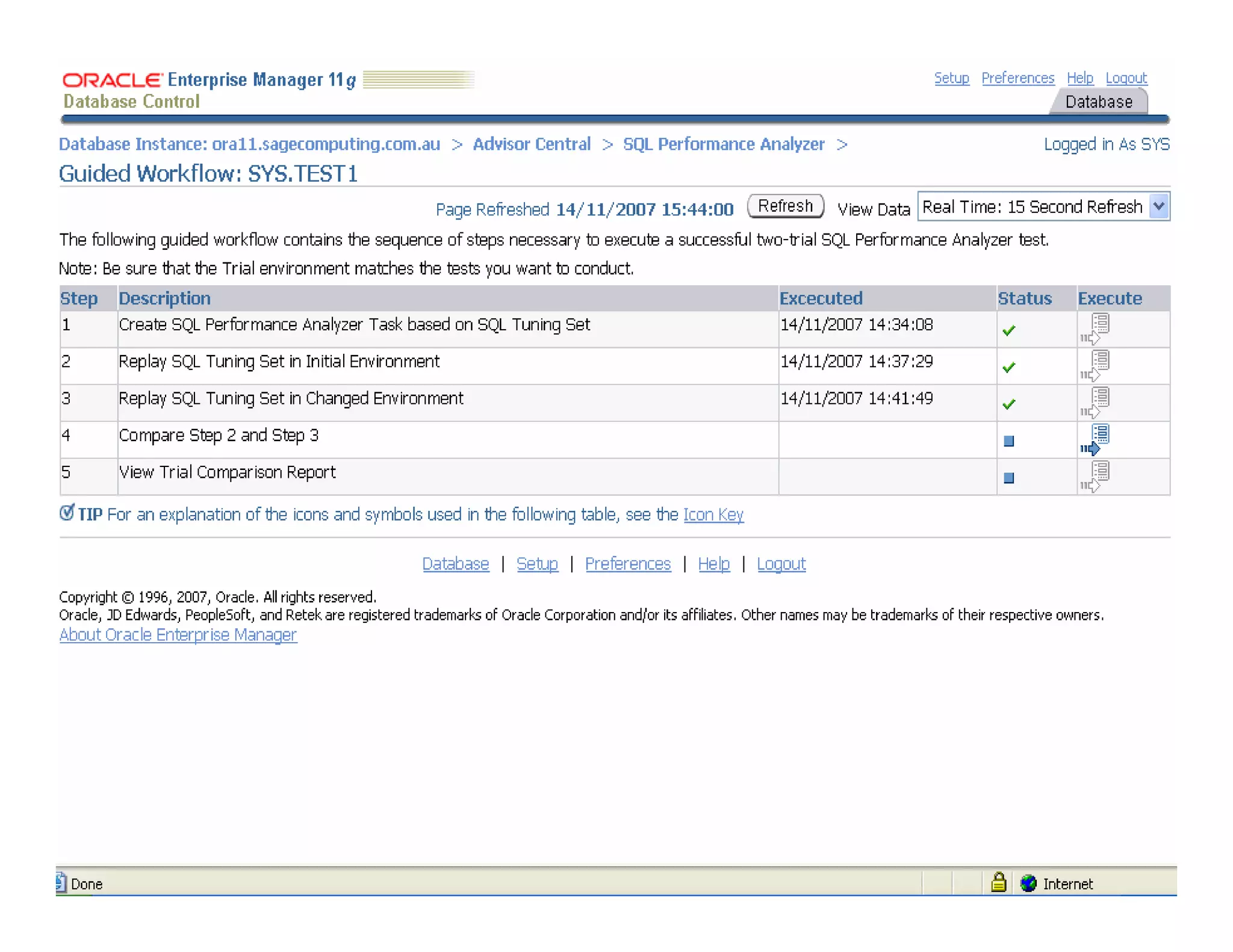The width and height of the screenshot is (1233, 952).
Task: Go to SQL Performance Analyzer breadcrumb
Action: [724, 144]
